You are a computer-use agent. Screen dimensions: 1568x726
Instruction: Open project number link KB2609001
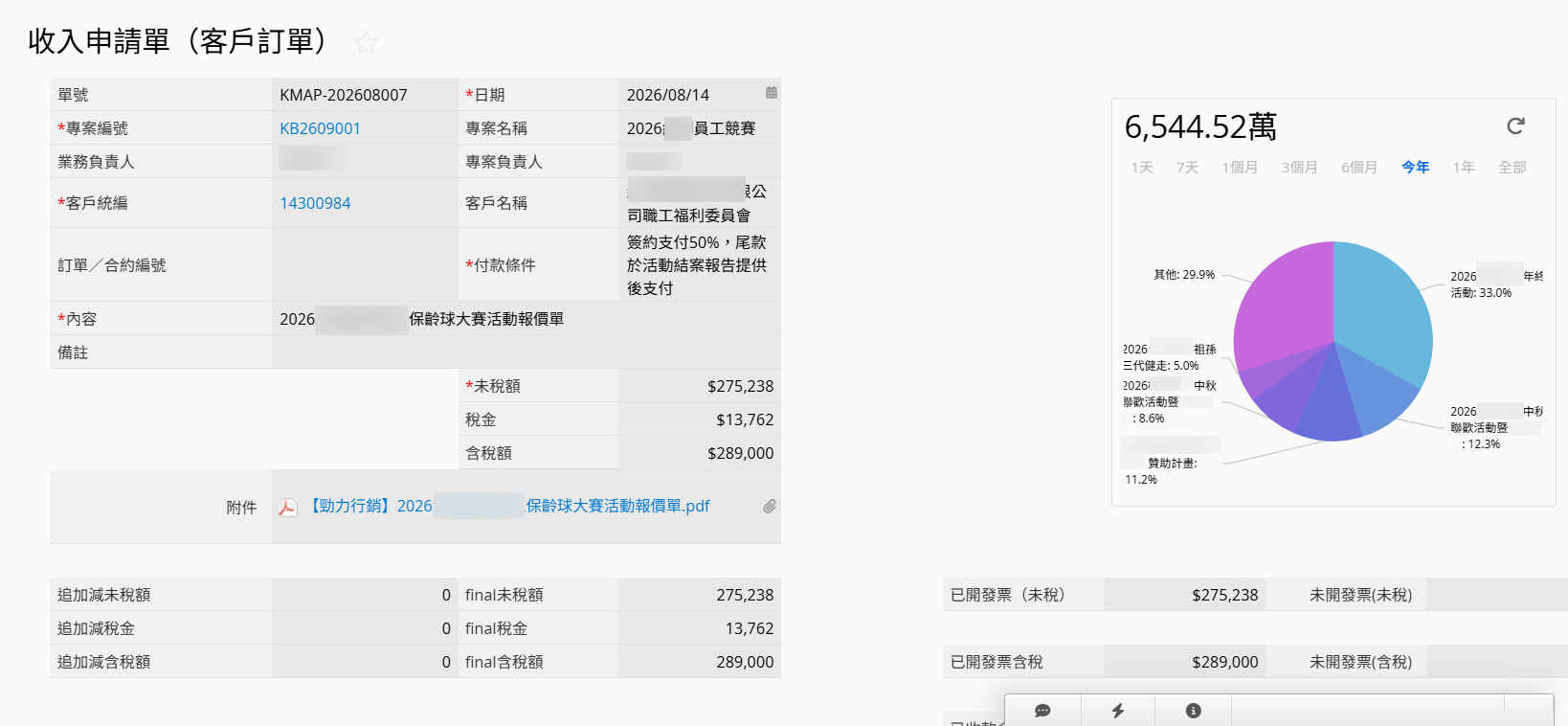(320, 128)
